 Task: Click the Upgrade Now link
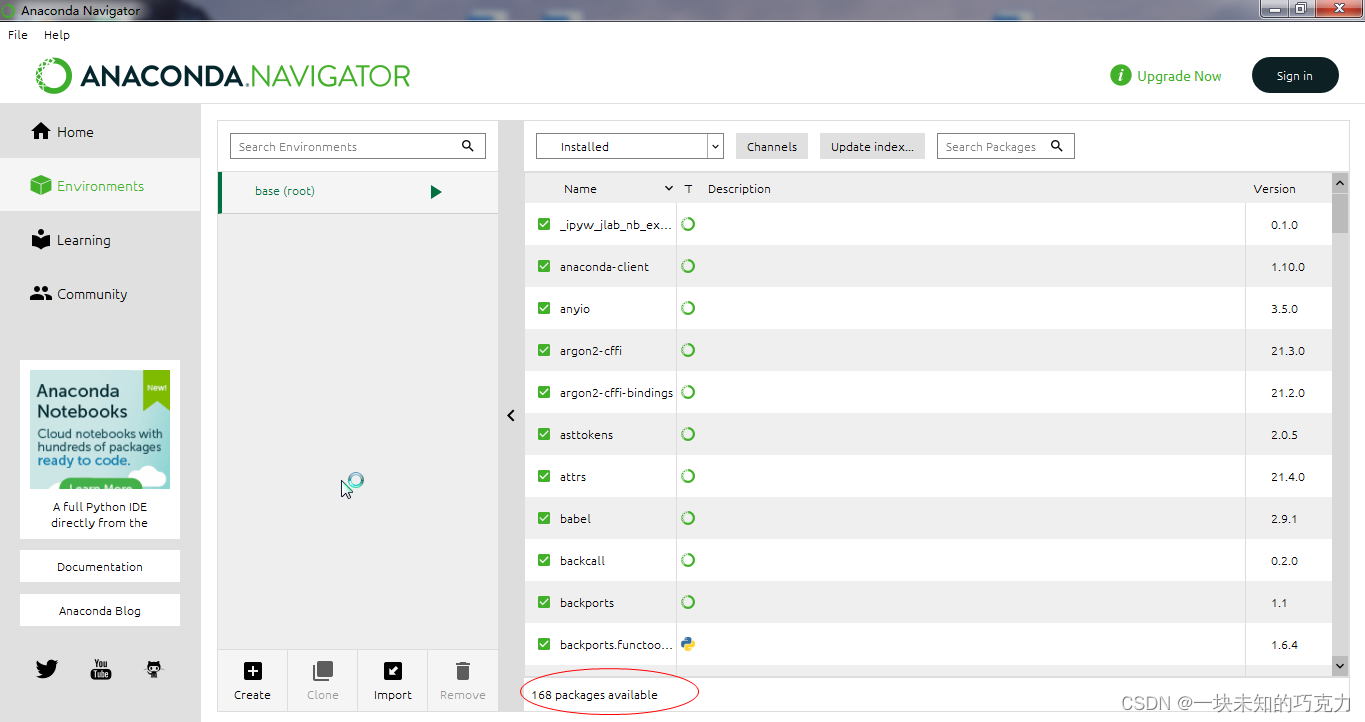coord(1179,76)
